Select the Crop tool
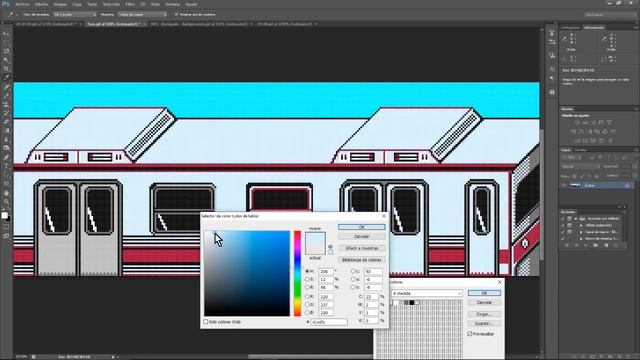Image resolution: width=640 pixels, height=360 pixels. pyautogui.click(x=6, y=69)
